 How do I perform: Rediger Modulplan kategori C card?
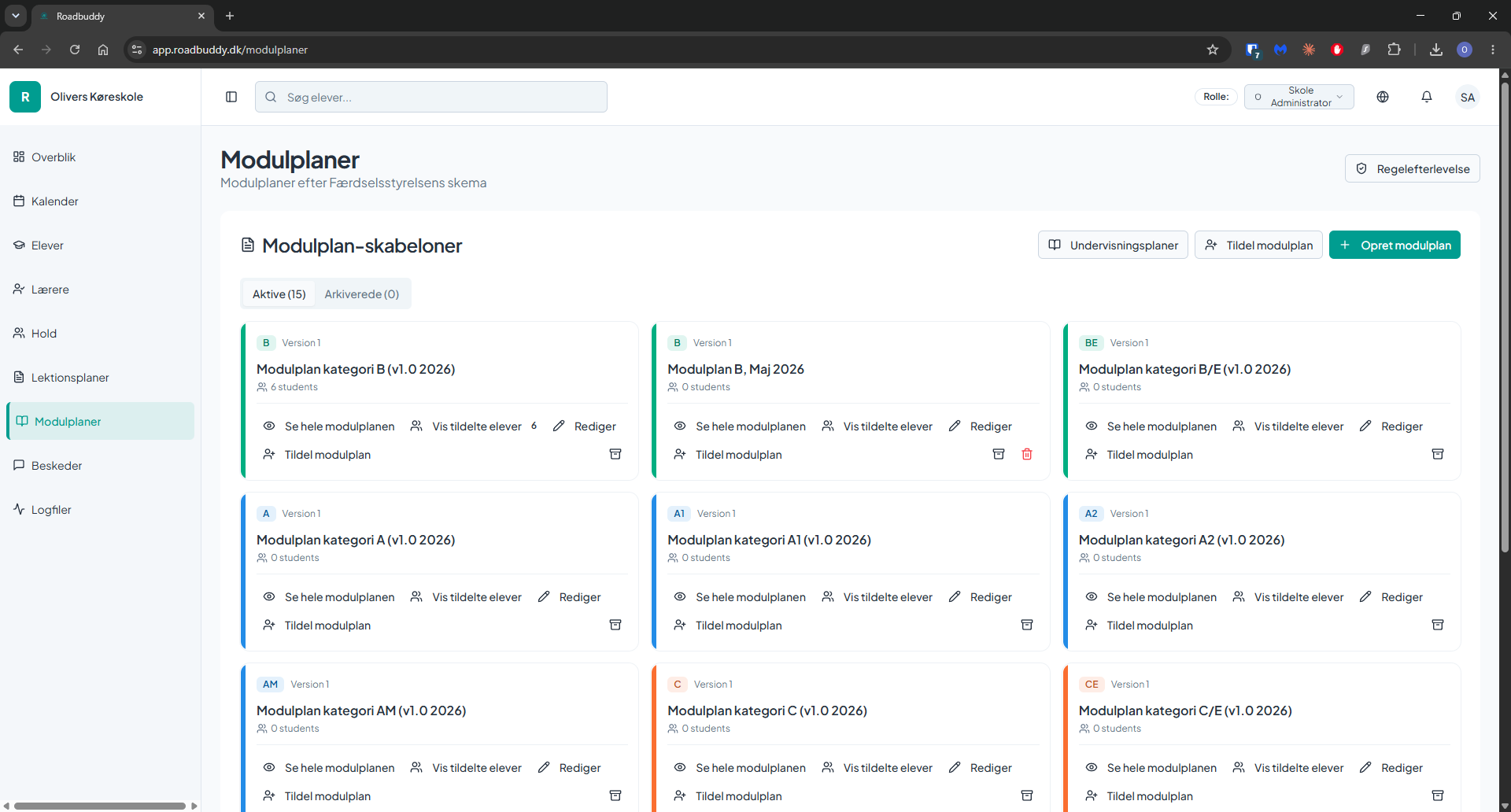tap(981, 767)
